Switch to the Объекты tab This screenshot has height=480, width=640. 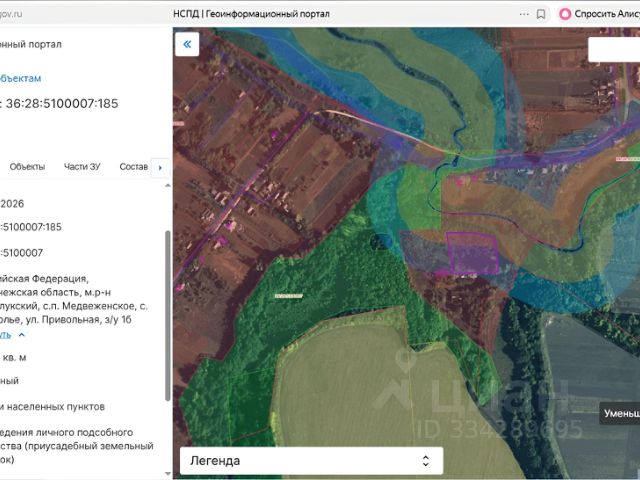(27, 167)
